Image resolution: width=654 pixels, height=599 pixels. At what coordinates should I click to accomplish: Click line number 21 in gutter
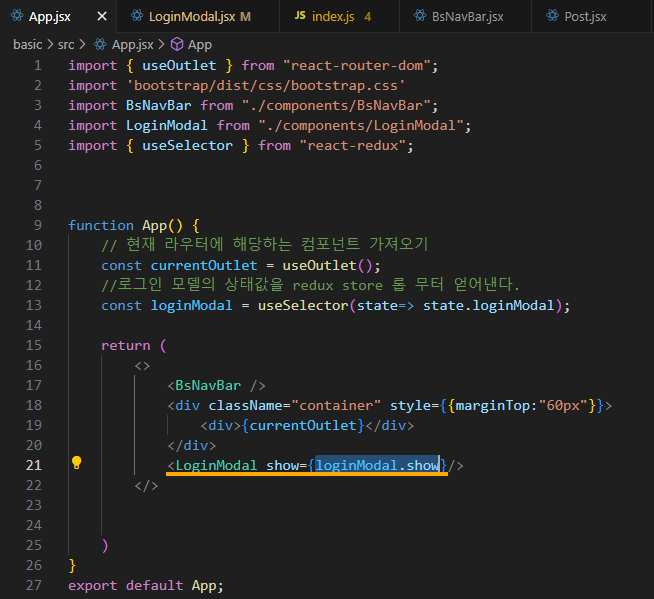[x=34, y=465]
